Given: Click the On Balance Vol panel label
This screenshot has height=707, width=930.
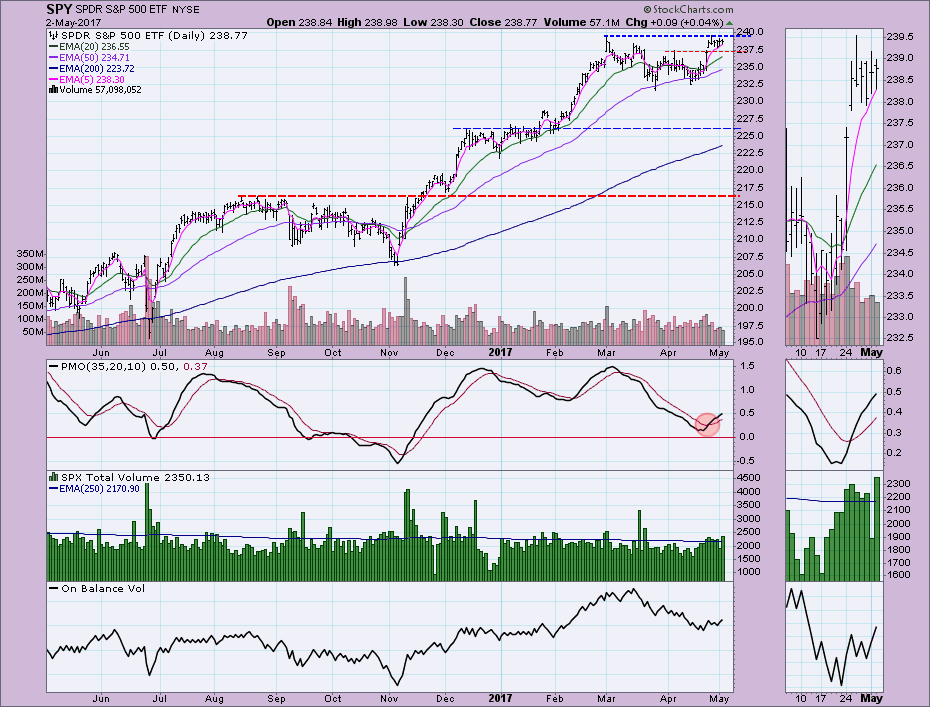Looking at the screenshot, I should pos(97,588).
